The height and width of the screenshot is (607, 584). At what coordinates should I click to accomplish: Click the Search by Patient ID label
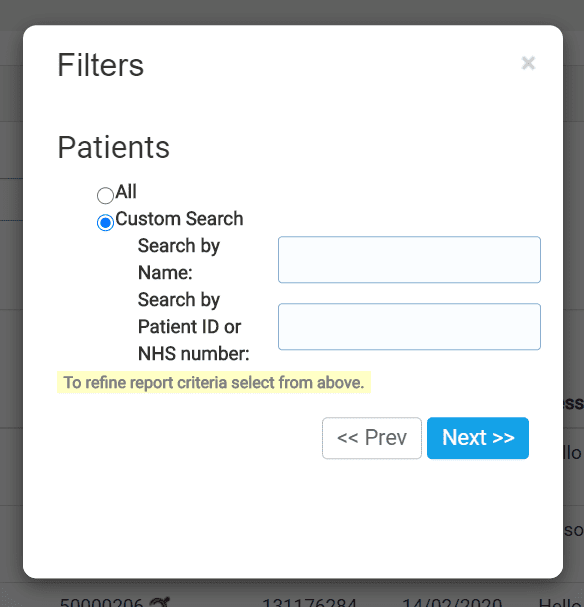[194, 326]
